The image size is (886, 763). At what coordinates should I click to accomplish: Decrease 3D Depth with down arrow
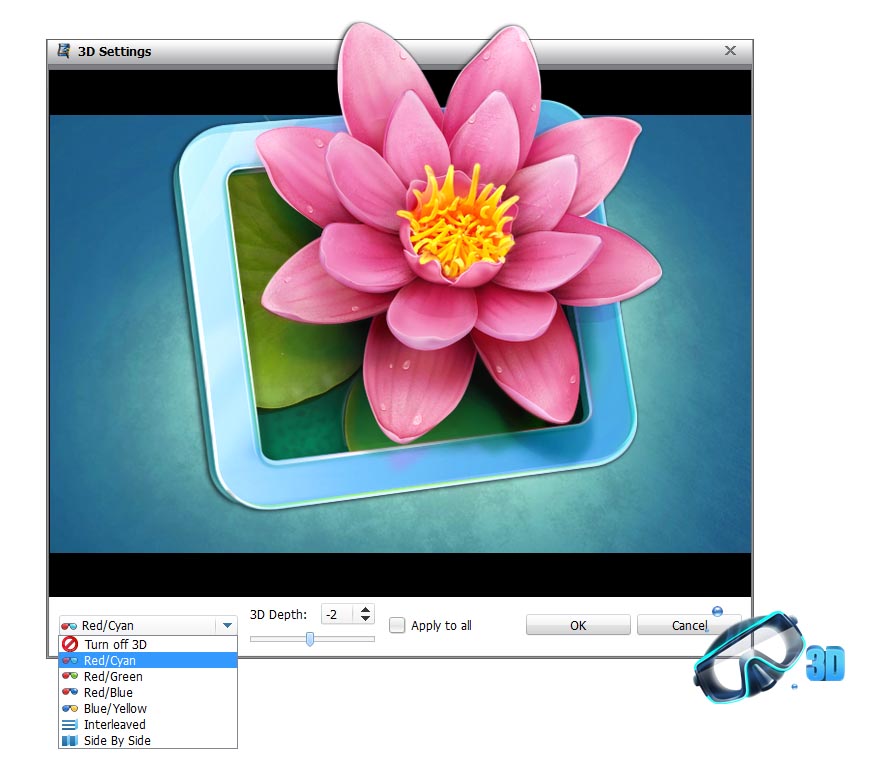[366, 618]
